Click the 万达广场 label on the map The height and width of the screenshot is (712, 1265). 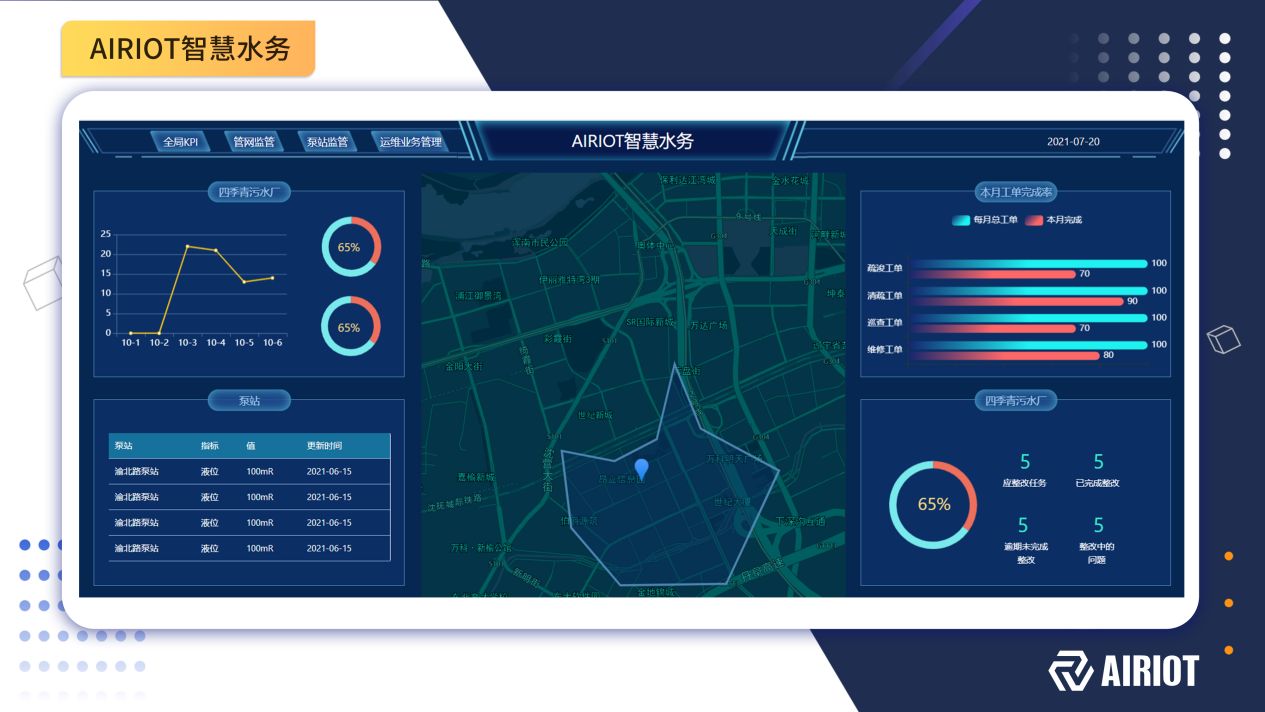(708, 326)
